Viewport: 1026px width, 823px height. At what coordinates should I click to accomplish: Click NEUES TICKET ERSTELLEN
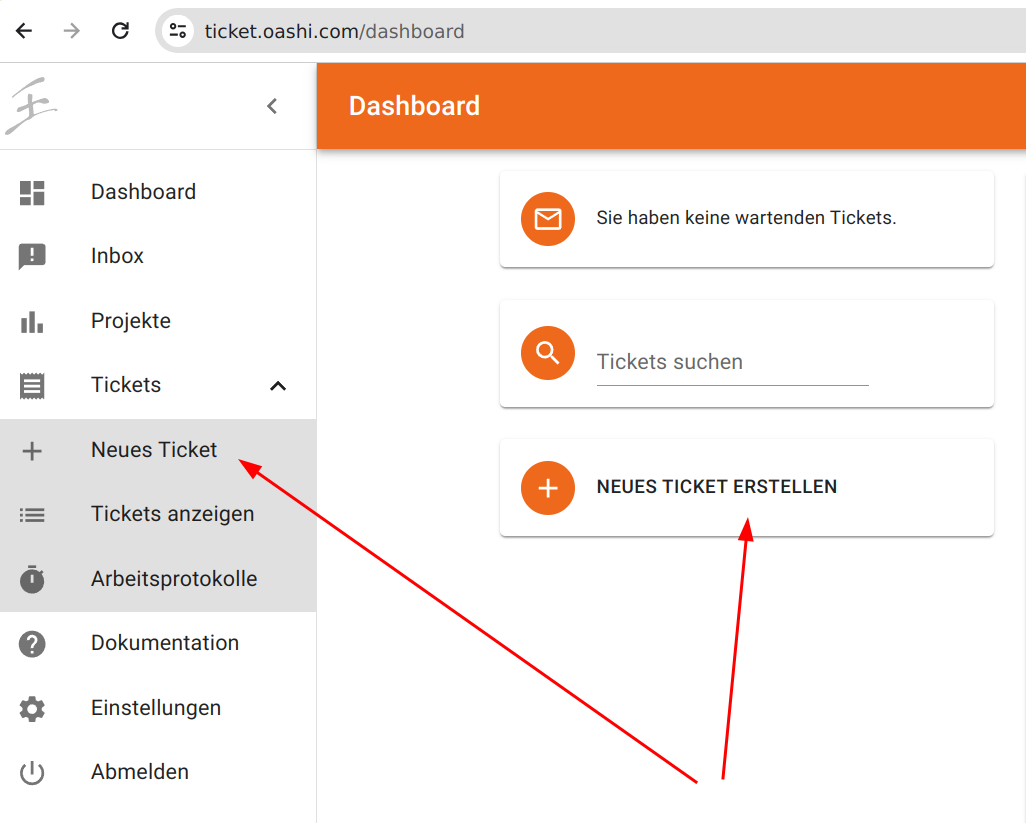[716, 487]
